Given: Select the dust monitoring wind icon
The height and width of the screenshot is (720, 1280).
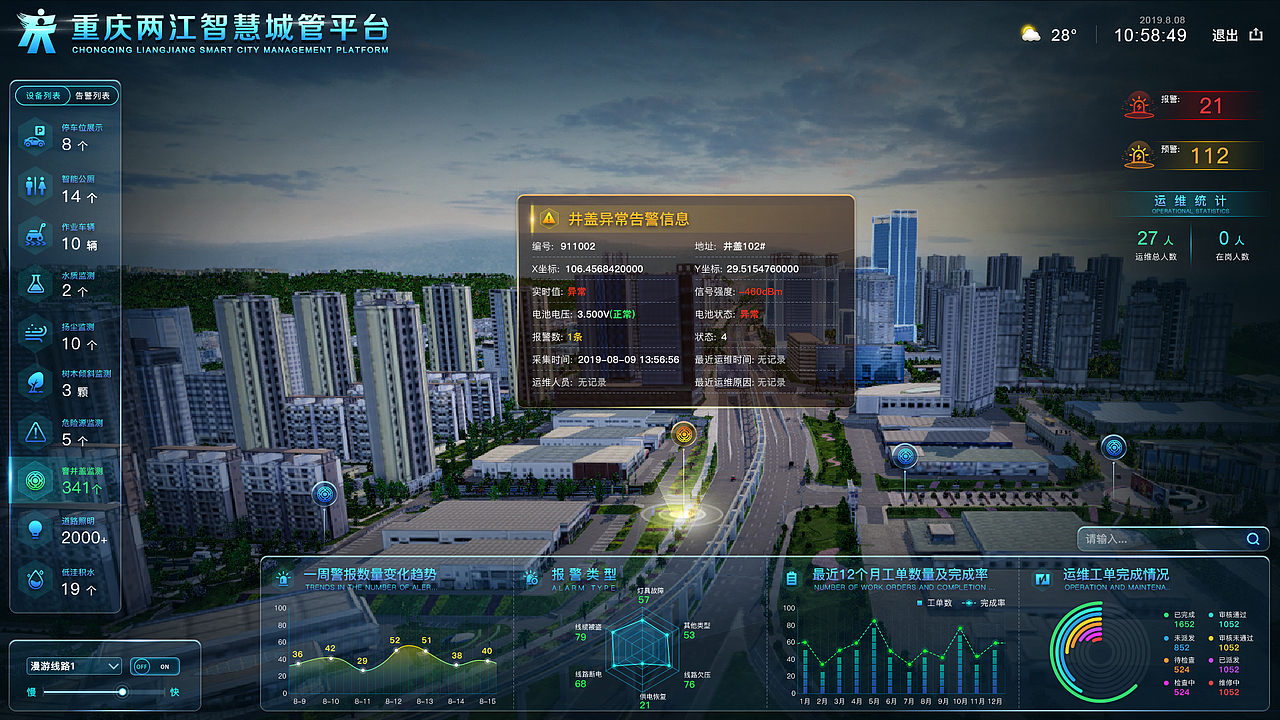Looking at the screenshot, I should [35, 334].
